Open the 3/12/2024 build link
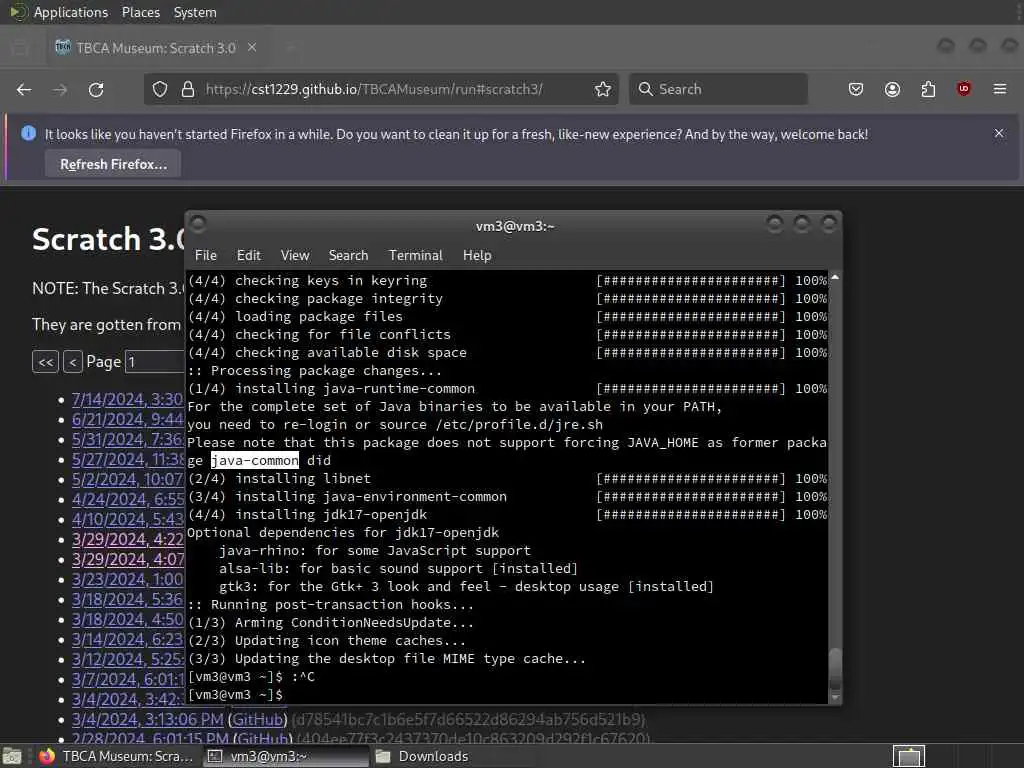This screenshot has height=768, width=1024. tap(127, 660)
